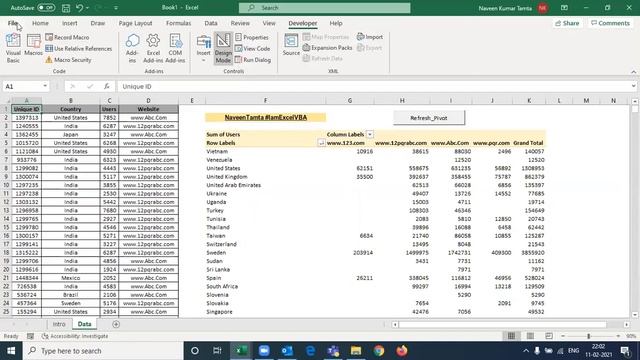Click the Search box in title bar

(x=324, y=8)
